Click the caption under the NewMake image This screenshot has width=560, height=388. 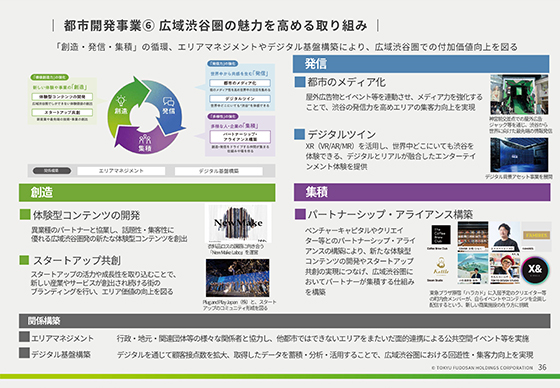point(236,249)
